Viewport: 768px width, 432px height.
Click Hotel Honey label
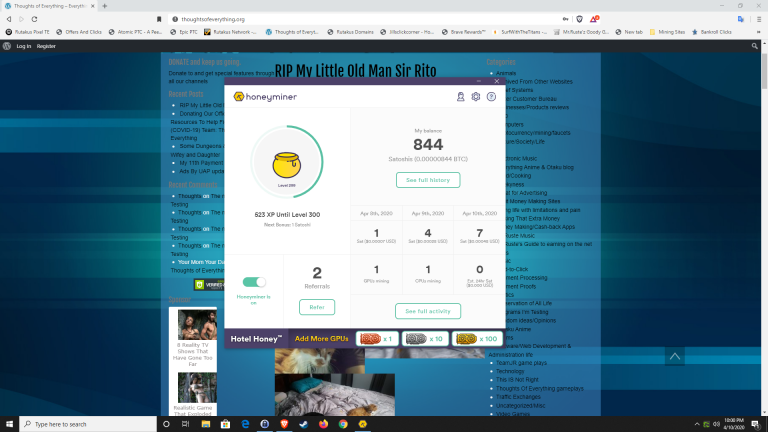256,338
